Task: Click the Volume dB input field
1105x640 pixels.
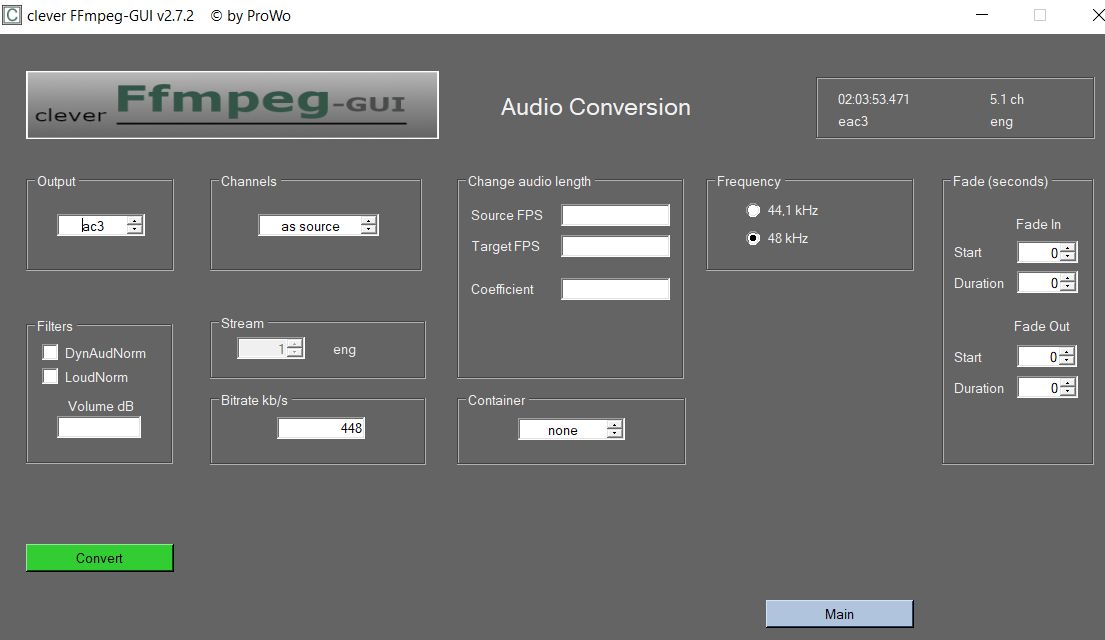Action: (99, 427)
